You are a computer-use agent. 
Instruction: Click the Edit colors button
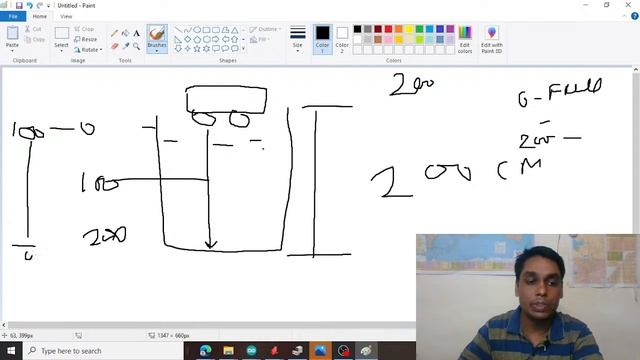pyautogui.click(x=465, y=39)
